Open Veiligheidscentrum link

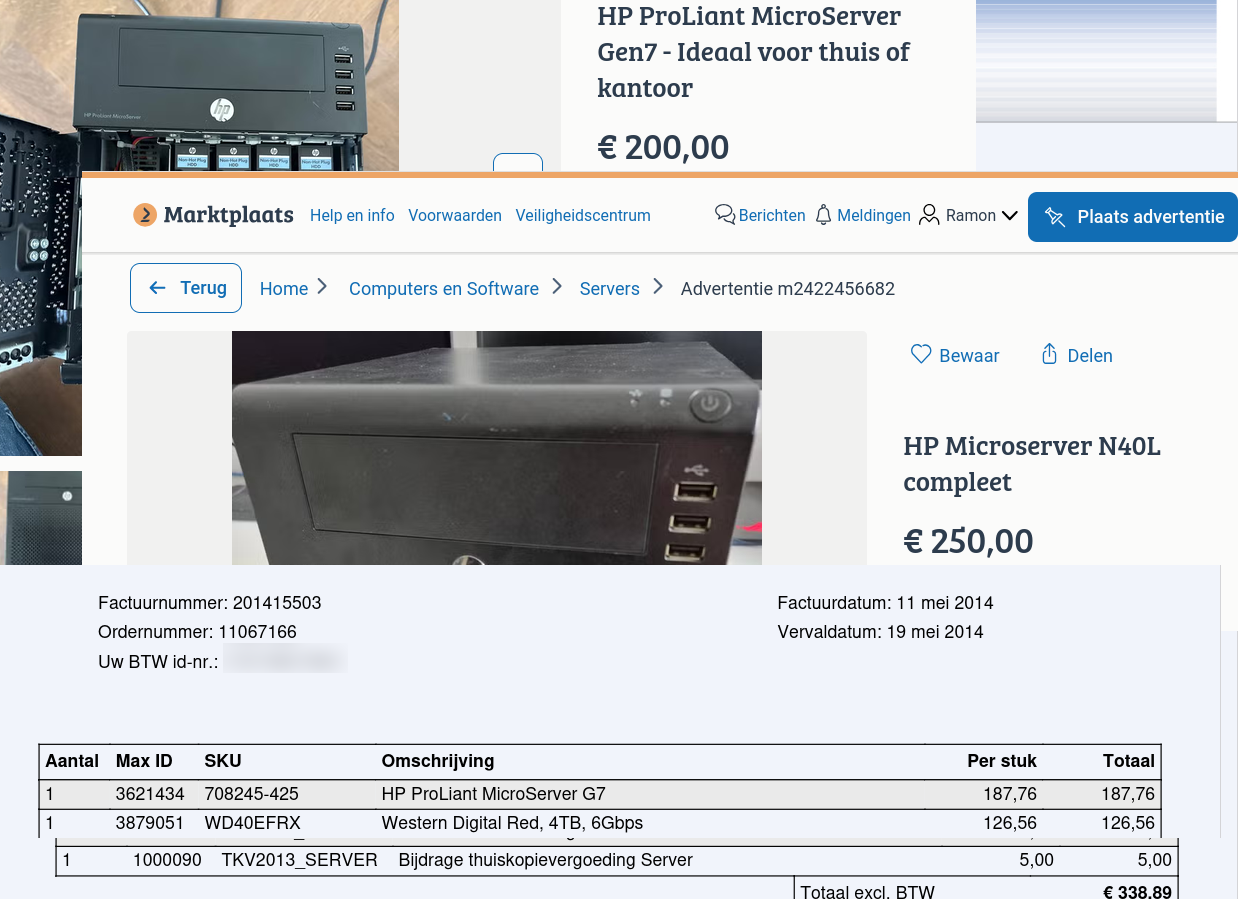(583, 215)
